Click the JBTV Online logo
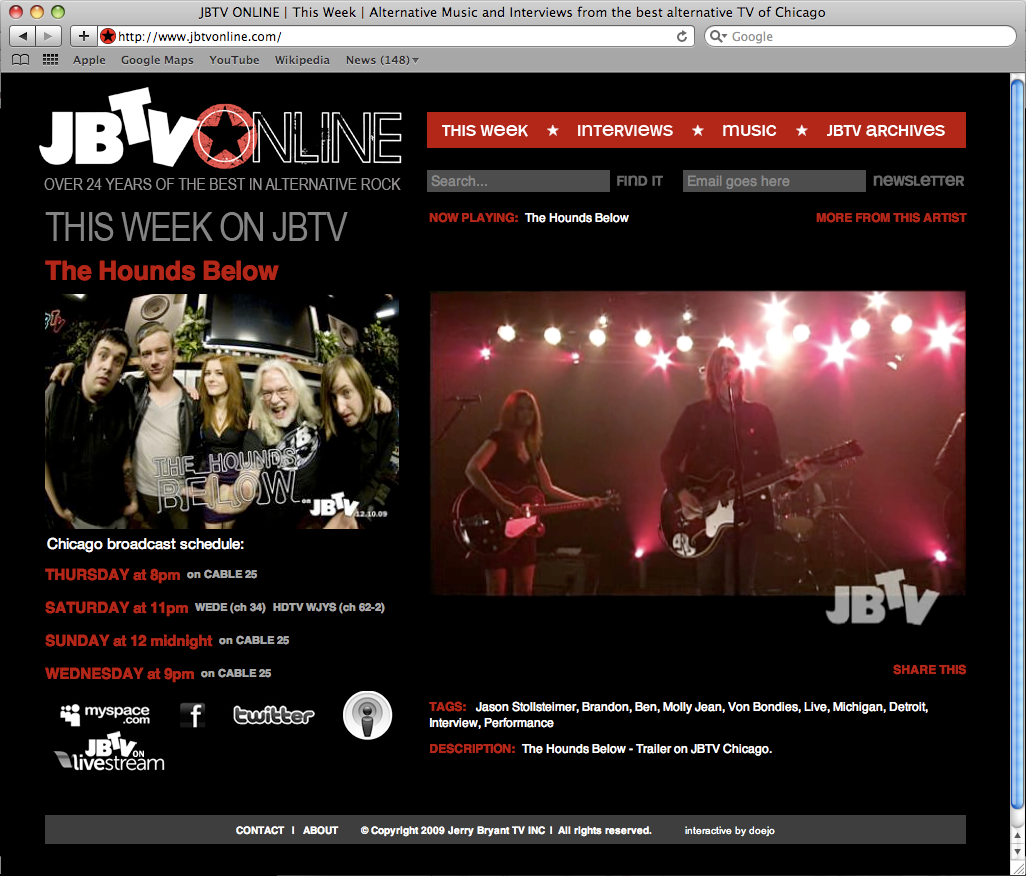 [221, 130]
